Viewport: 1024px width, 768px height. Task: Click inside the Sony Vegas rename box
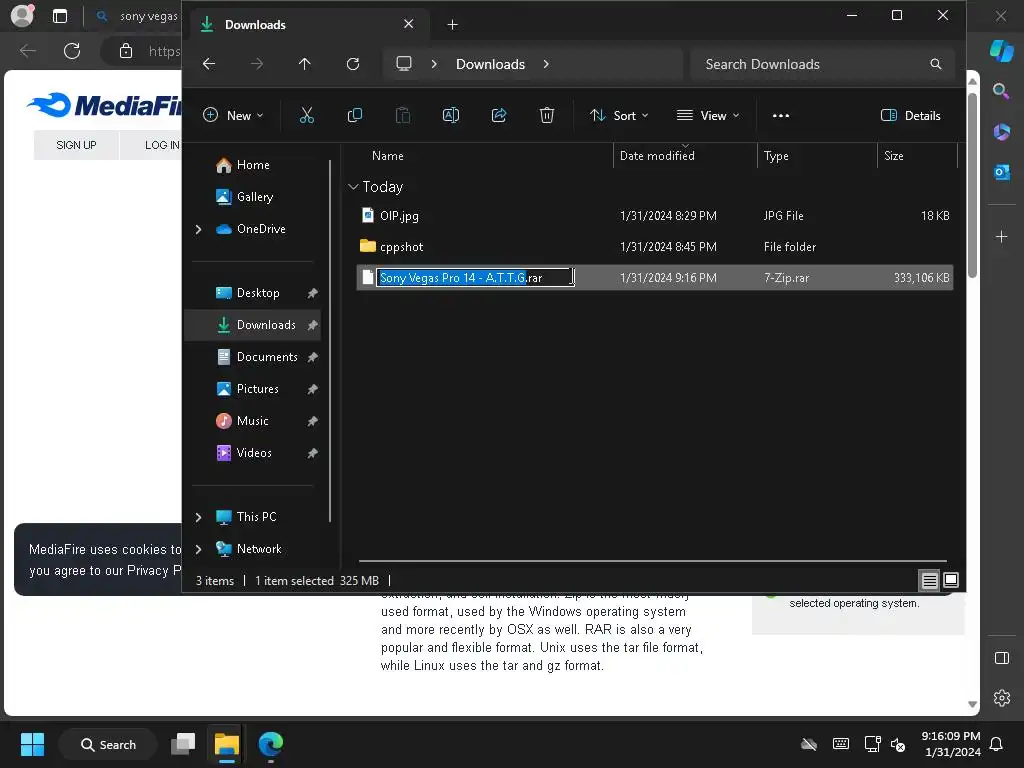475,278
